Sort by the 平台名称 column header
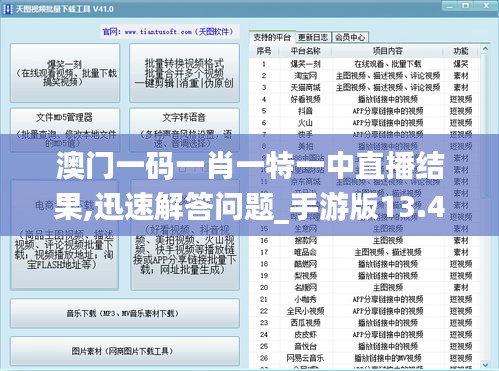Screen dimensions: 499x371 [x=305, y=51]
